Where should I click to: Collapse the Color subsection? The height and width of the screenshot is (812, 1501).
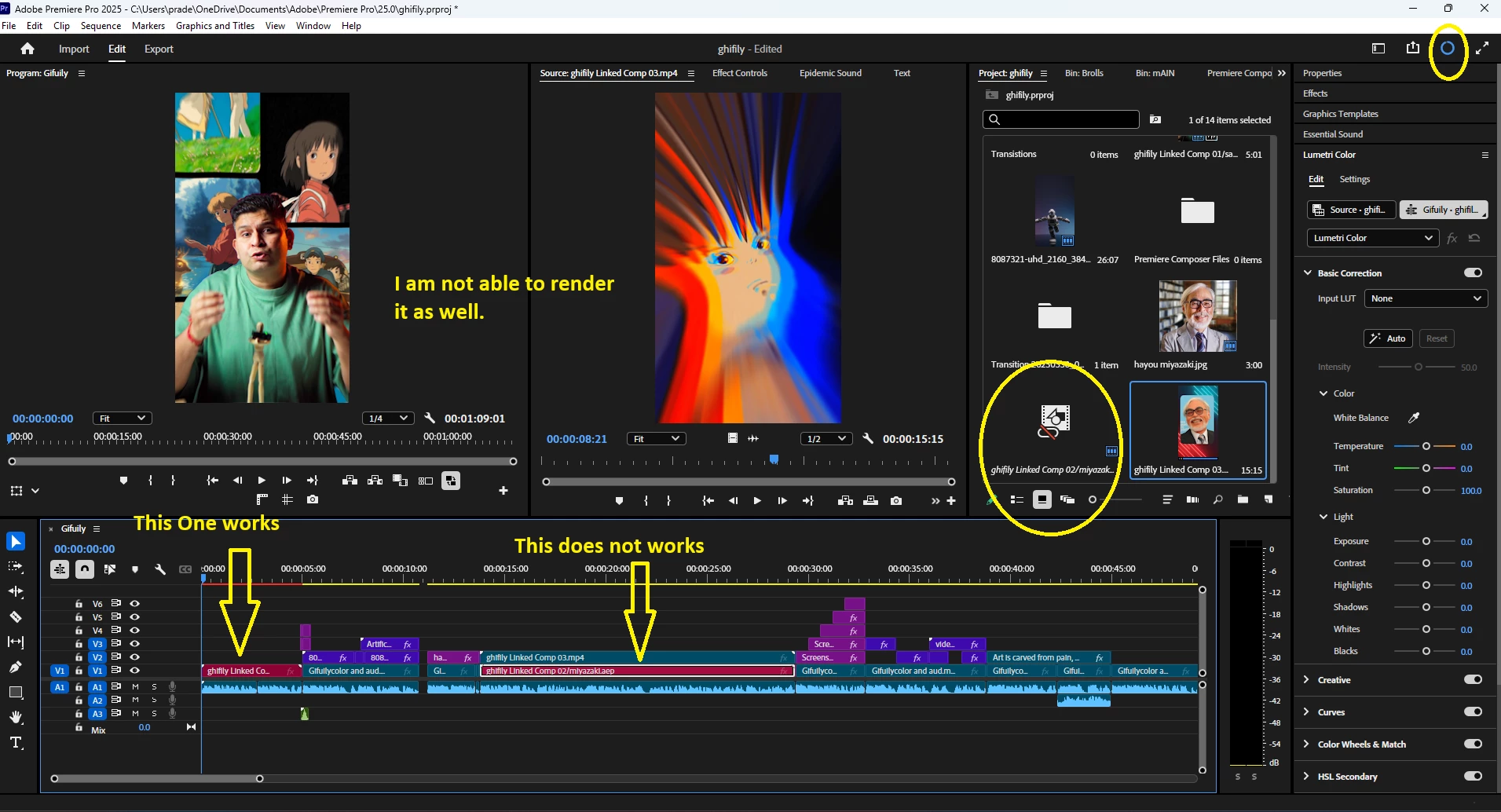tap(1323, 393)
